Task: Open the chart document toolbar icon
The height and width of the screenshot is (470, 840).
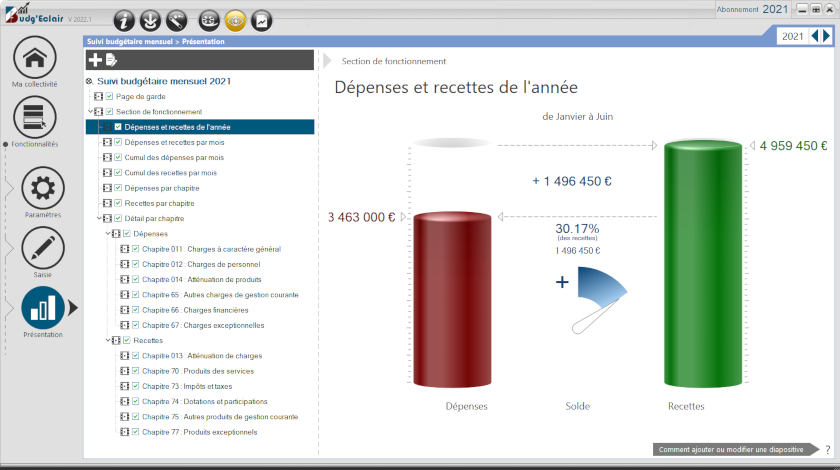Action: [x=262, y=21]
